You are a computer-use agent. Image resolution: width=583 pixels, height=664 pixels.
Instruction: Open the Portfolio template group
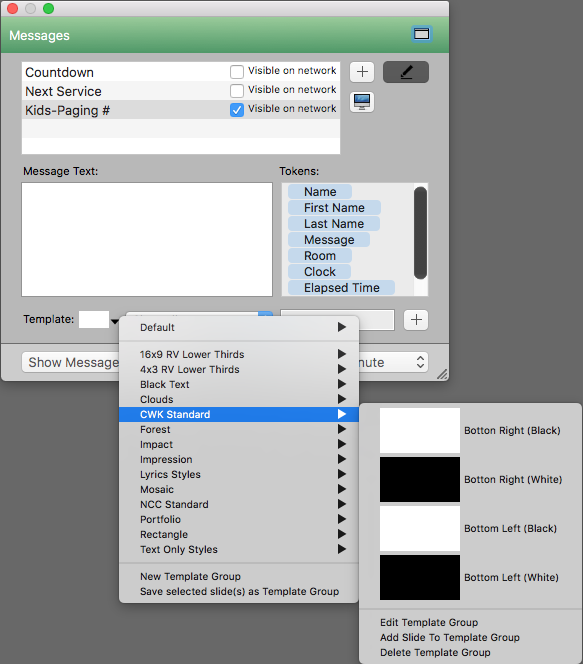point(239,520)
